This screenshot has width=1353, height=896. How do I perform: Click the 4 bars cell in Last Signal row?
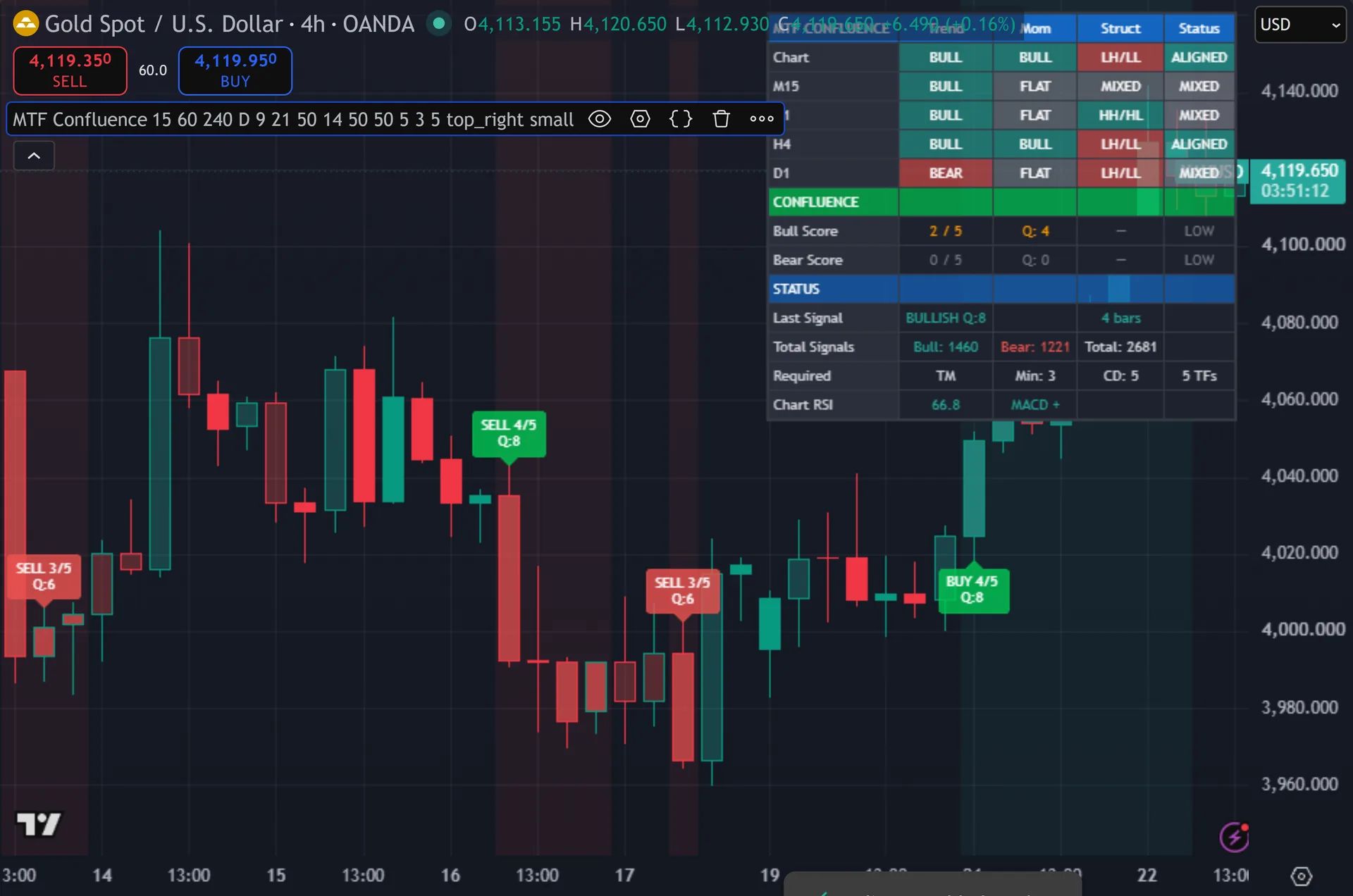1120,318
